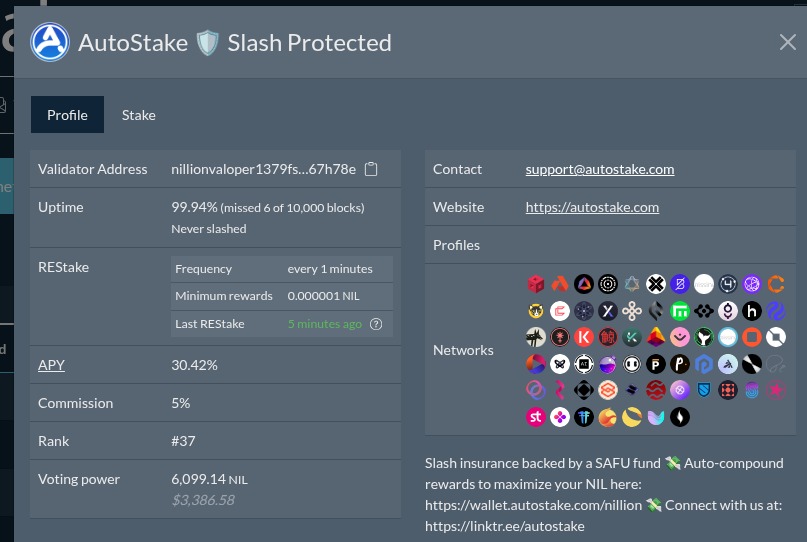Click the 'Never slashed' status text

click(x=209, y=229)
